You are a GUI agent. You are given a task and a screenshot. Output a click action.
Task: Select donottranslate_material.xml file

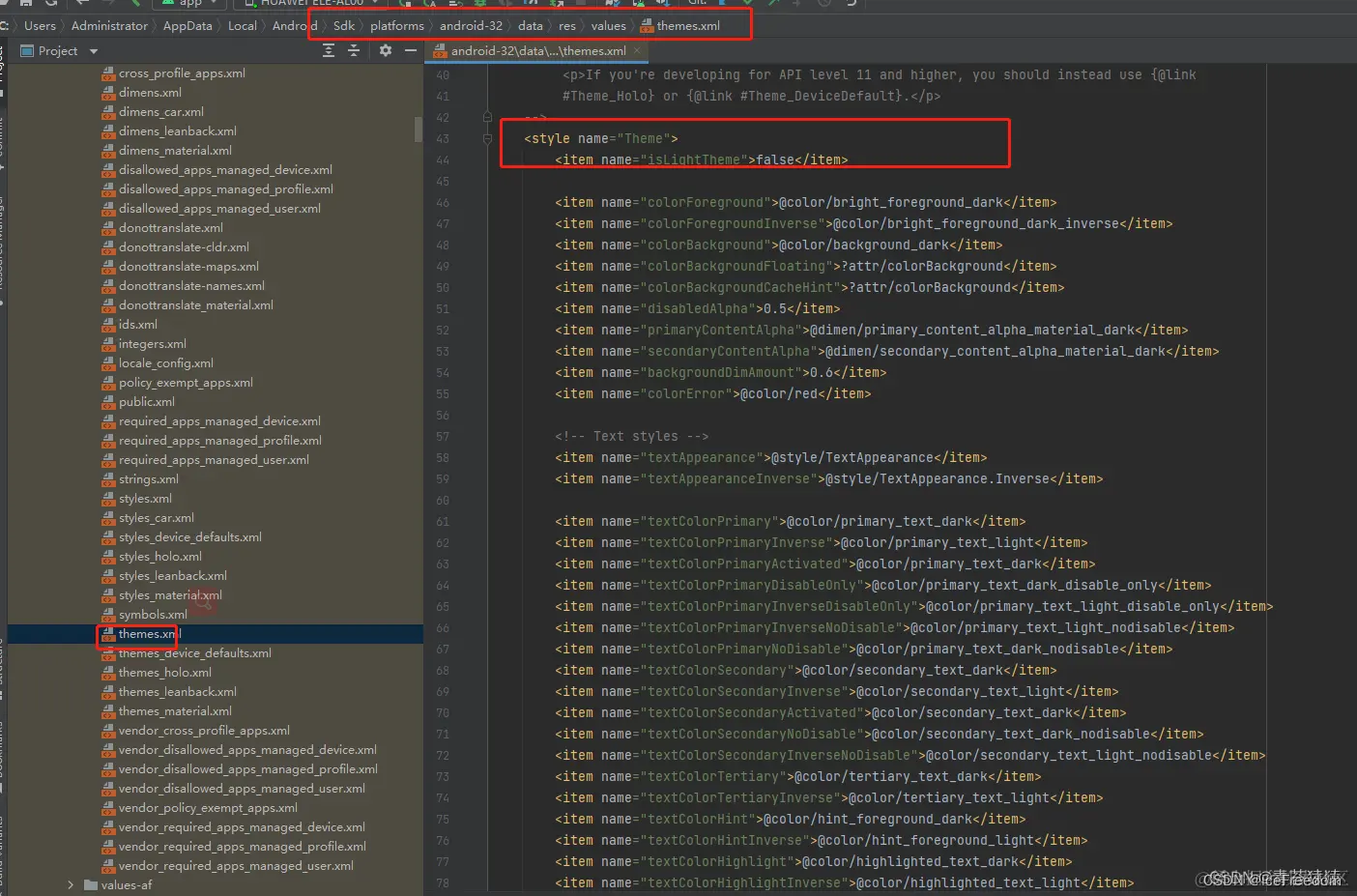click(195, 305)
